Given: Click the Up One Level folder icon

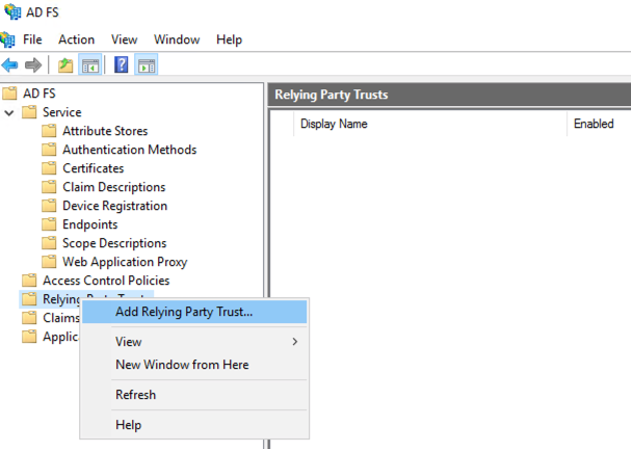Looking at the screenshot, I should tap(65, 65).
